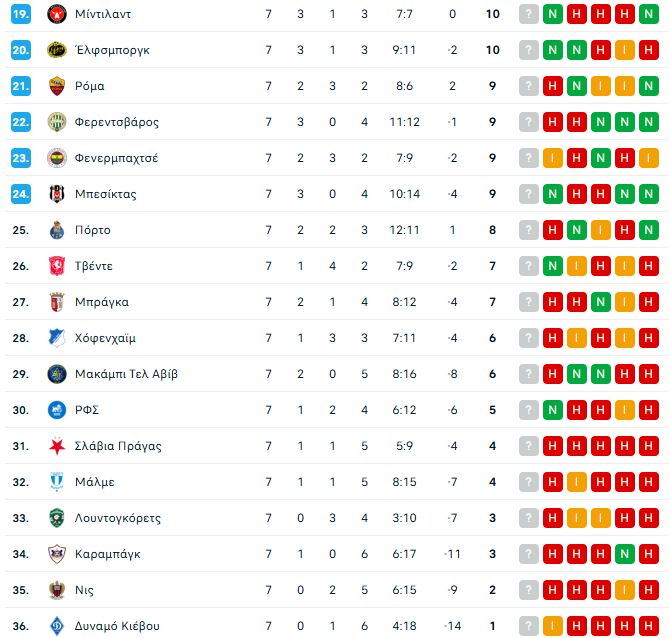670x638 pixels.
Task: Click the grey upcoming match icon for Μίντιλαντ
Action: 529,14
